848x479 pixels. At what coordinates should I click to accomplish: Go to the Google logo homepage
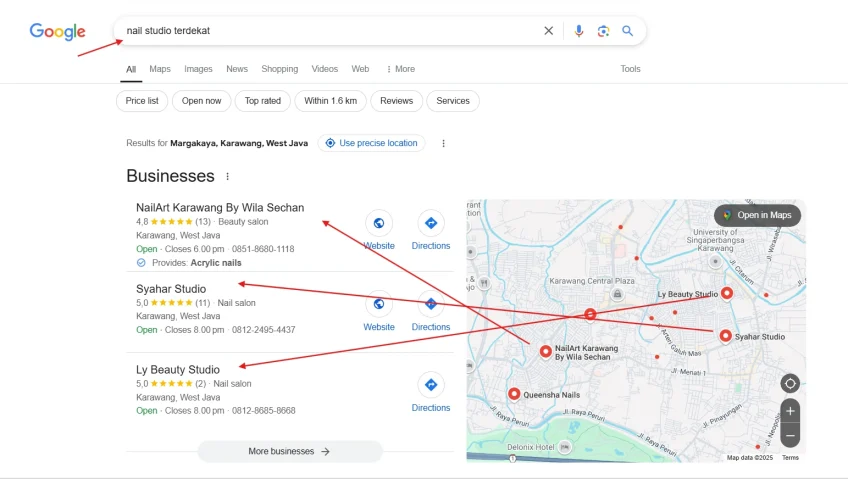pyautogui.click(x=57, y=31)
